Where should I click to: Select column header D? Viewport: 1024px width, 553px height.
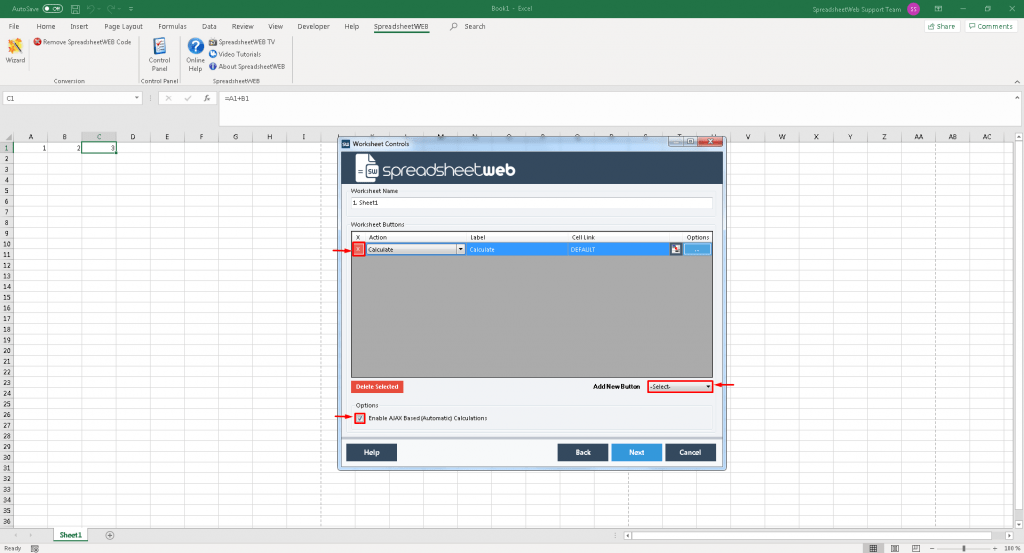(133, 137)
